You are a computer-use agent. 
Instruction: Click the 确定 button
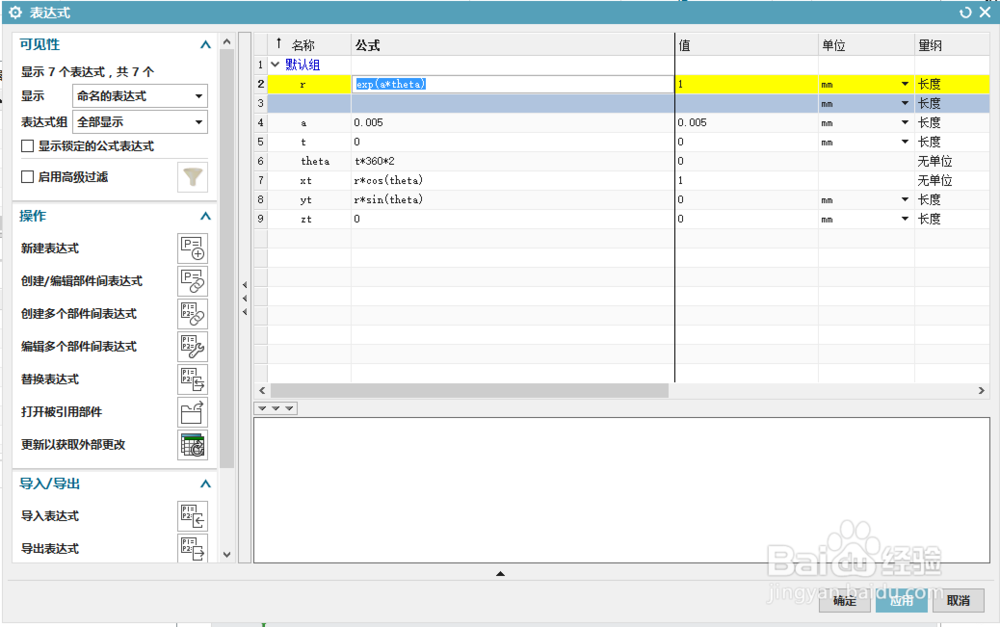844,600
